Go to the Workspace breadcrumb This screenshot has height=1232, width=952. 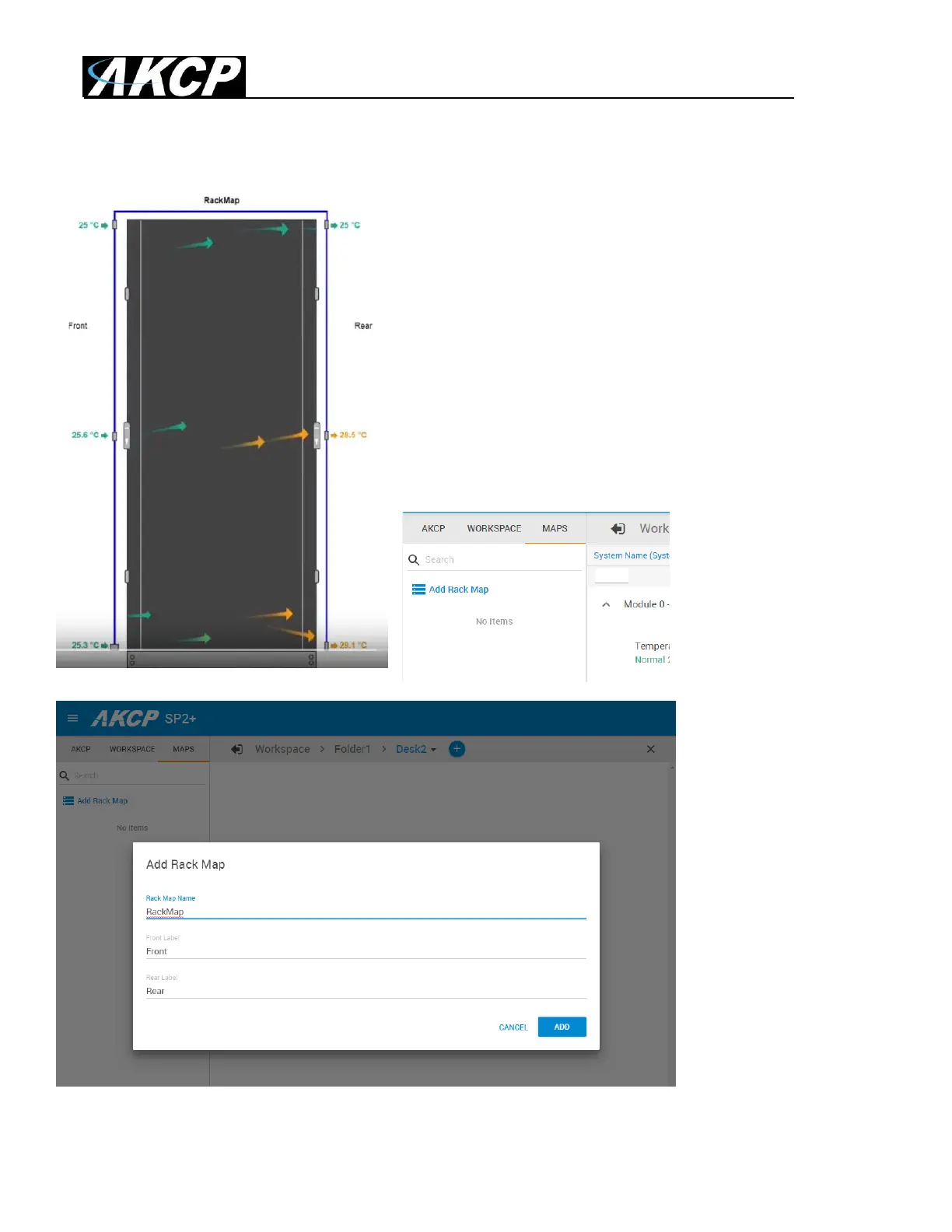click(x=282, y=749)
